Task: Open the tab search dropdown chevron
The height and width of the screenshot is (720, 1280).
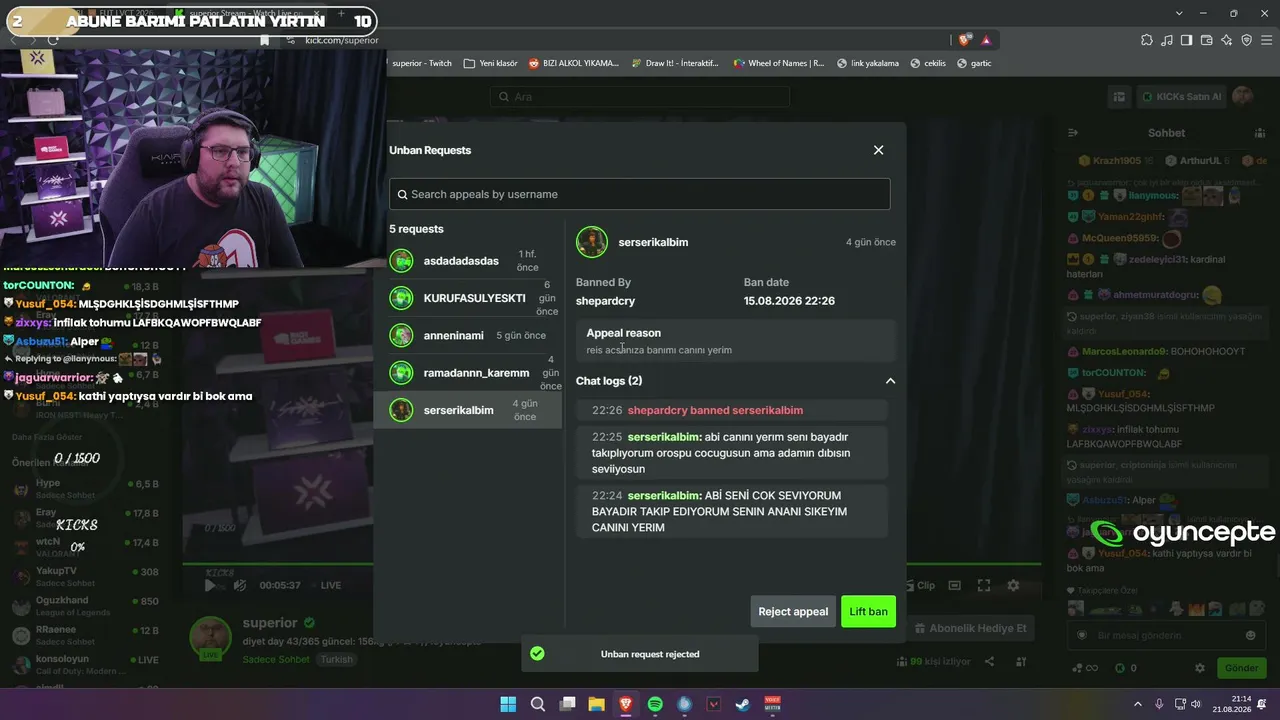Action: 1180,13
